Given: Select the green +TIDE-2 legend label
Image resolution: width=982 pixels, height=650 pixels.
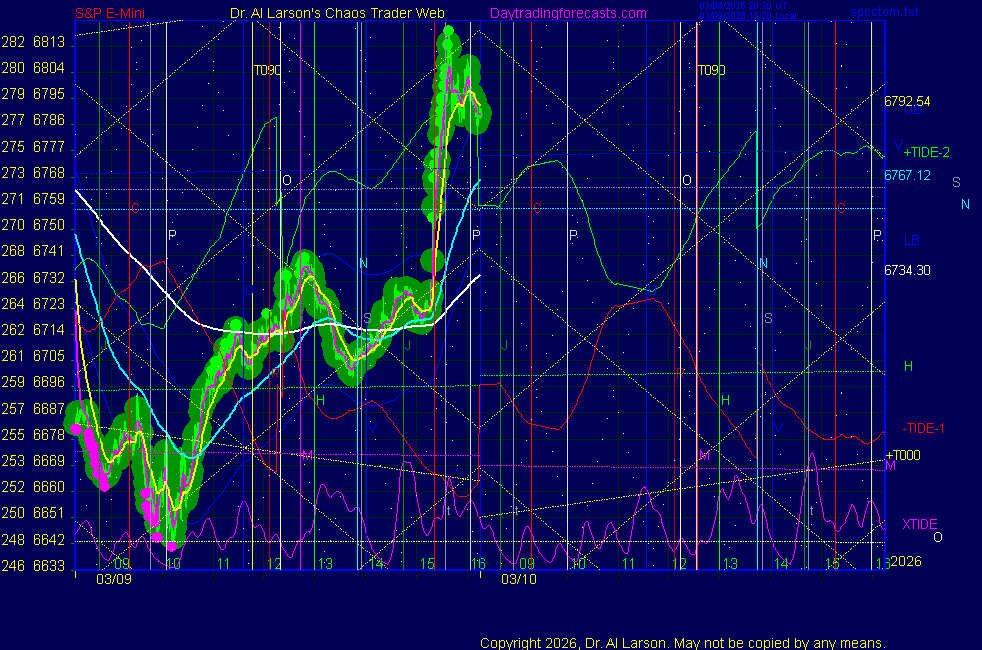Looking at the screenshot, I should pyautogui.click(x=926, y=153).
